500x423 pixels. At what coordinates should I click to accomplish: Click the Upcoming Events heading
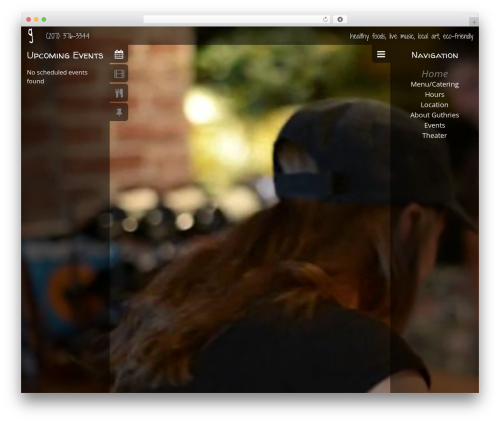pyautogui.click(x=65, y=55)
